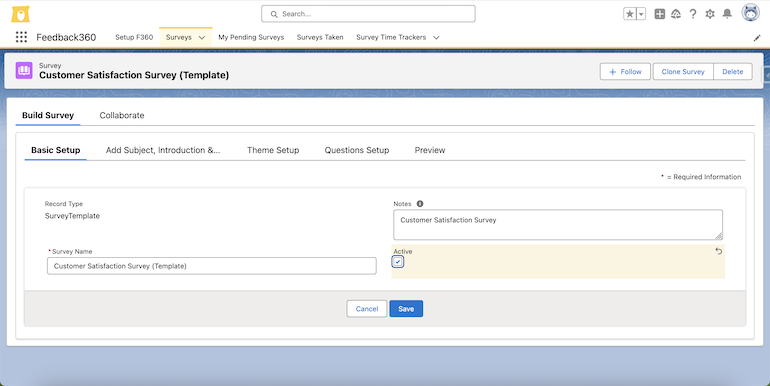770x386 pixels.
Task: Open Salesforce Guidance Center icon
Action: click(676, 14)
